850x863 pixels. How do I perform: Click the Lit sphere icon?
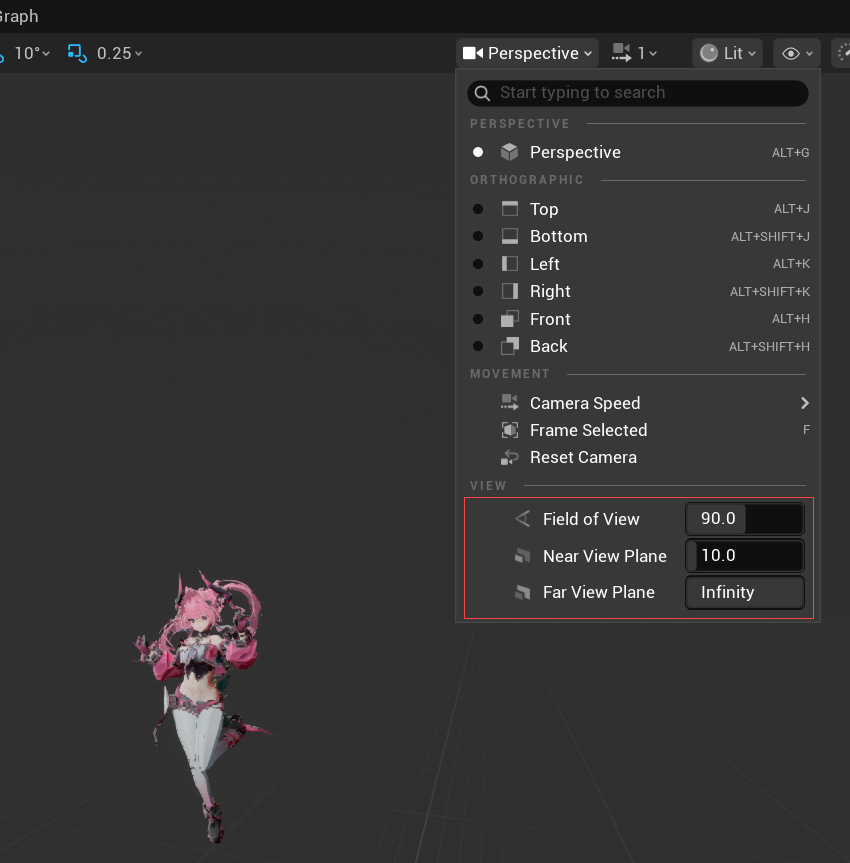709,53
